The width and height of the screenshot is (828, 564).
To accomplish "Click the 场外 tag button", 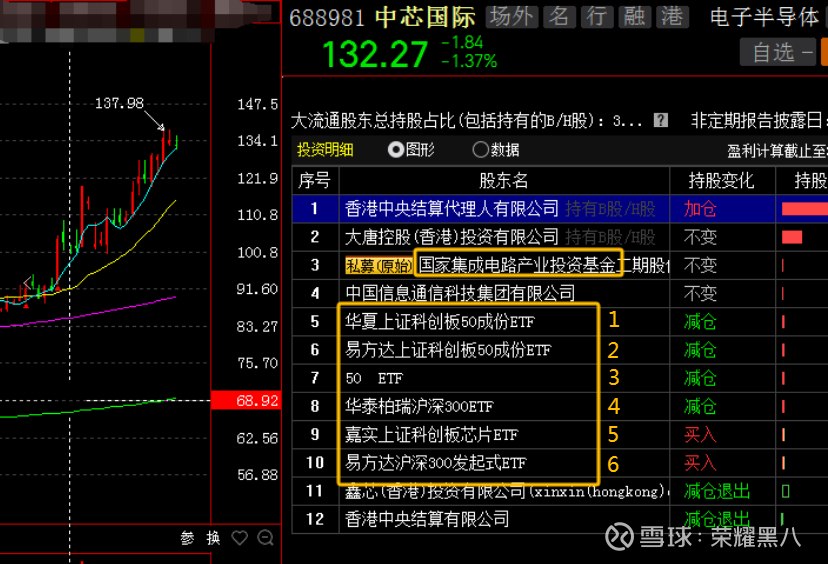I will pyautogui.click(x=512, y=17).
